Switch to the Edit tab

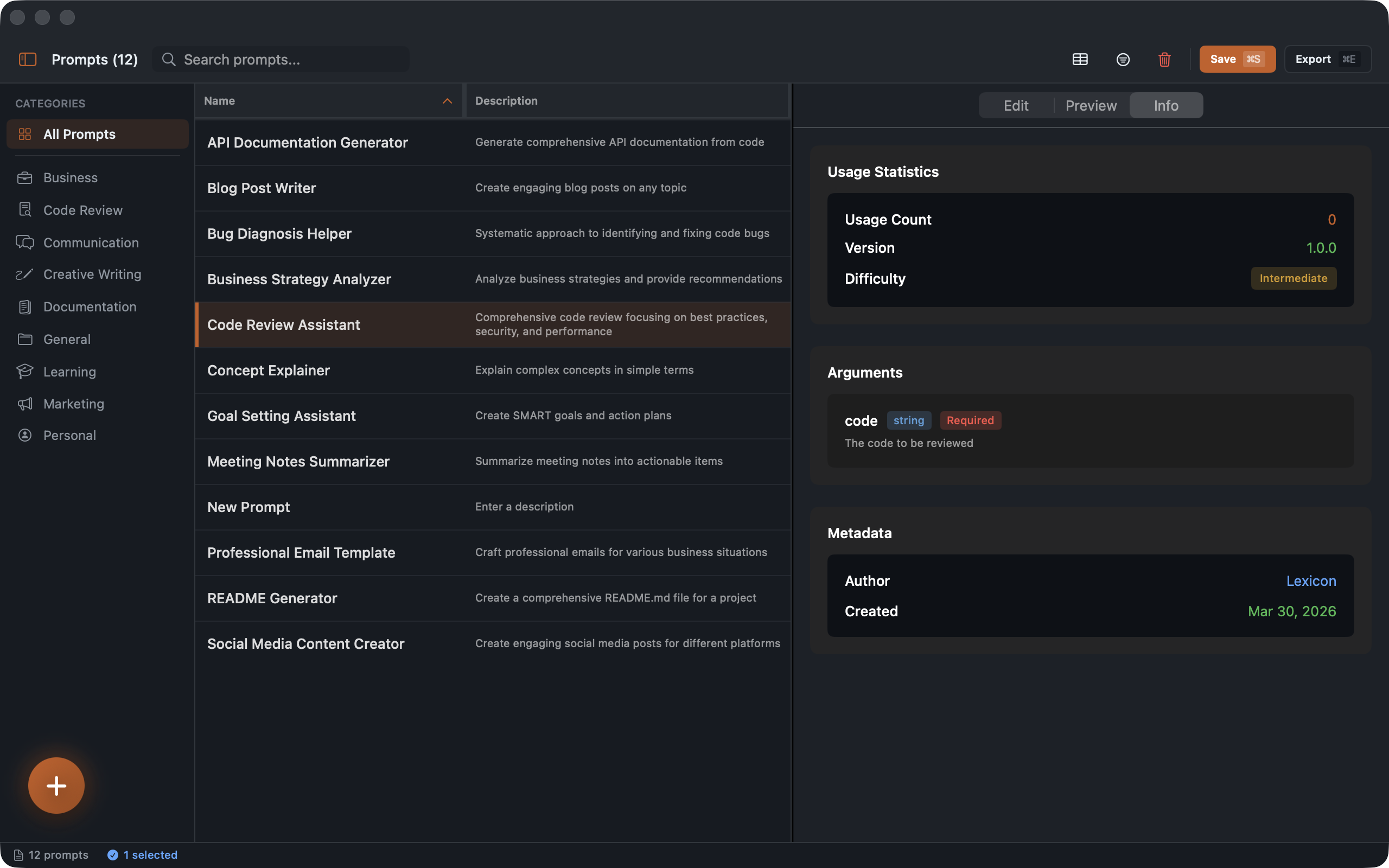[1015, 106]
